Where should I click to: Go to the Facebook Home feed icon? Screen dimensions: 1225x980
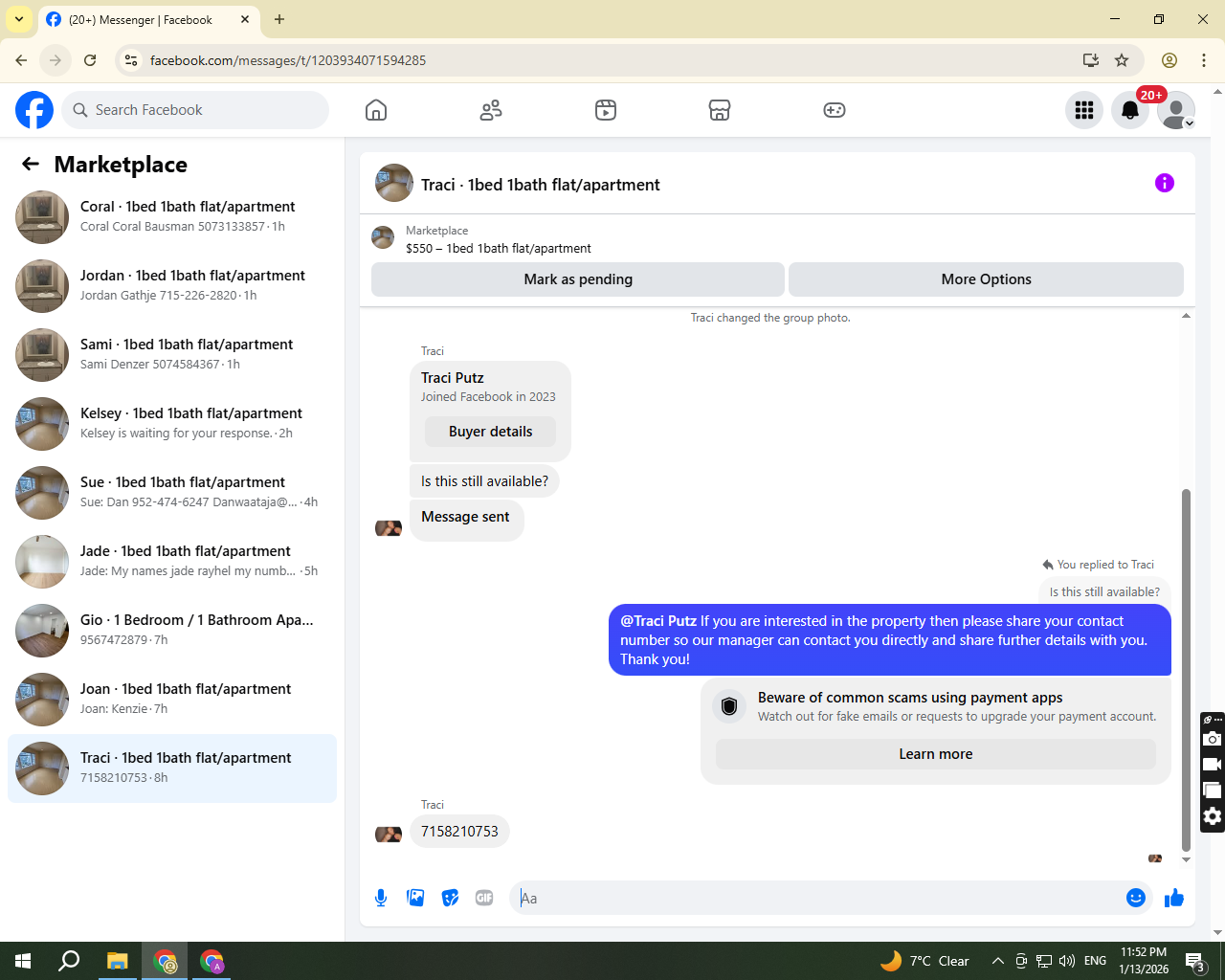tap(376, 110)
